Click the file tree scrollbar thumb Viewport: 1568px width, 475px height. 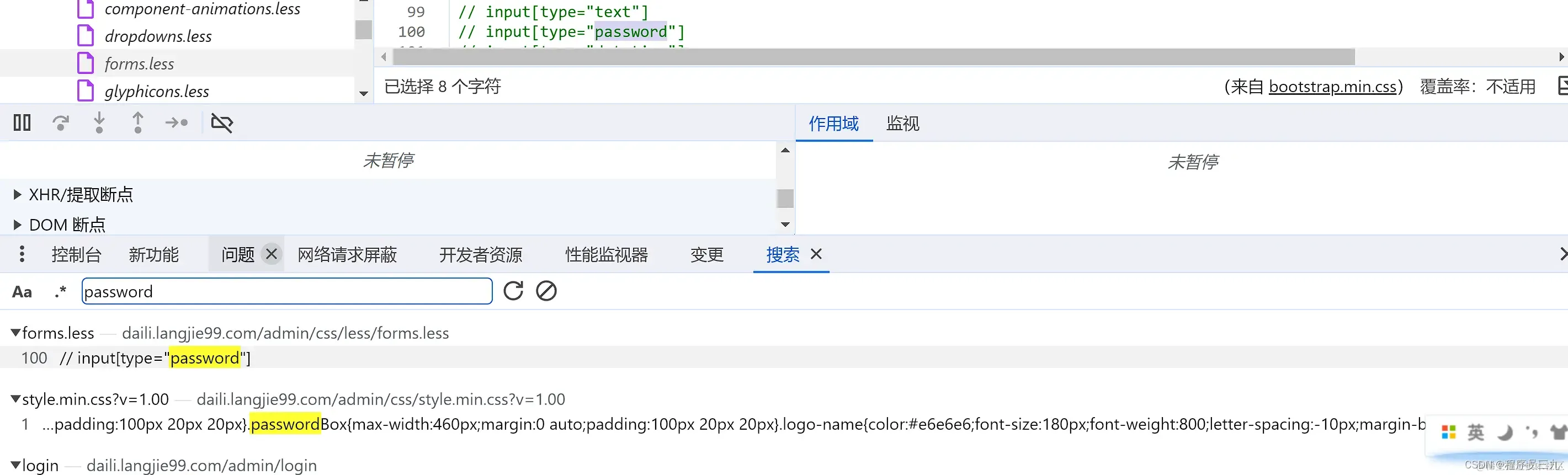pyautogui.click(x=363, y=29)
